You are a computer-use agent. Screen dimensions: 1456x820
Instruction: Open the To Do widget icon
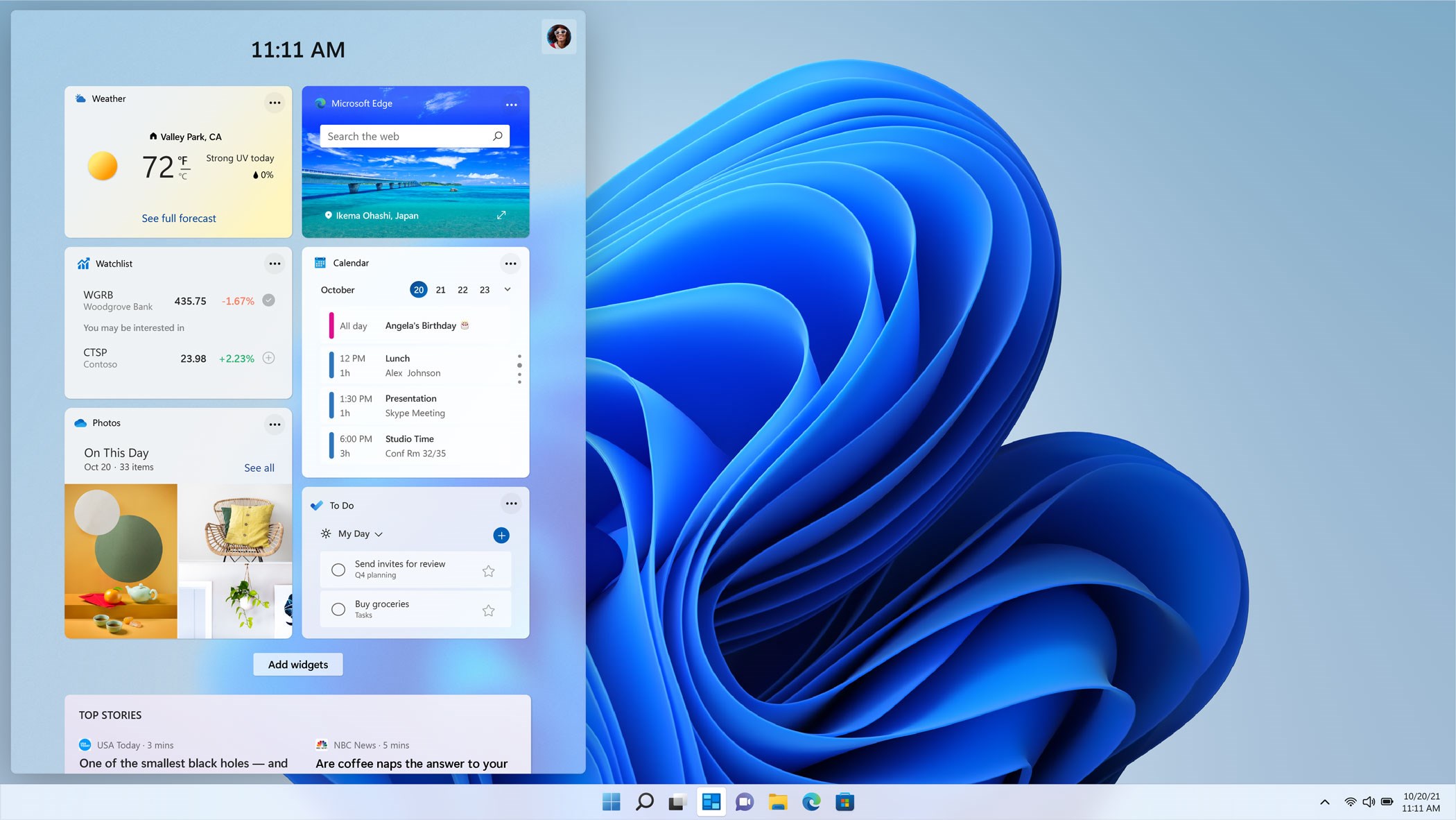pyautogui.click(x=318, y=504)
